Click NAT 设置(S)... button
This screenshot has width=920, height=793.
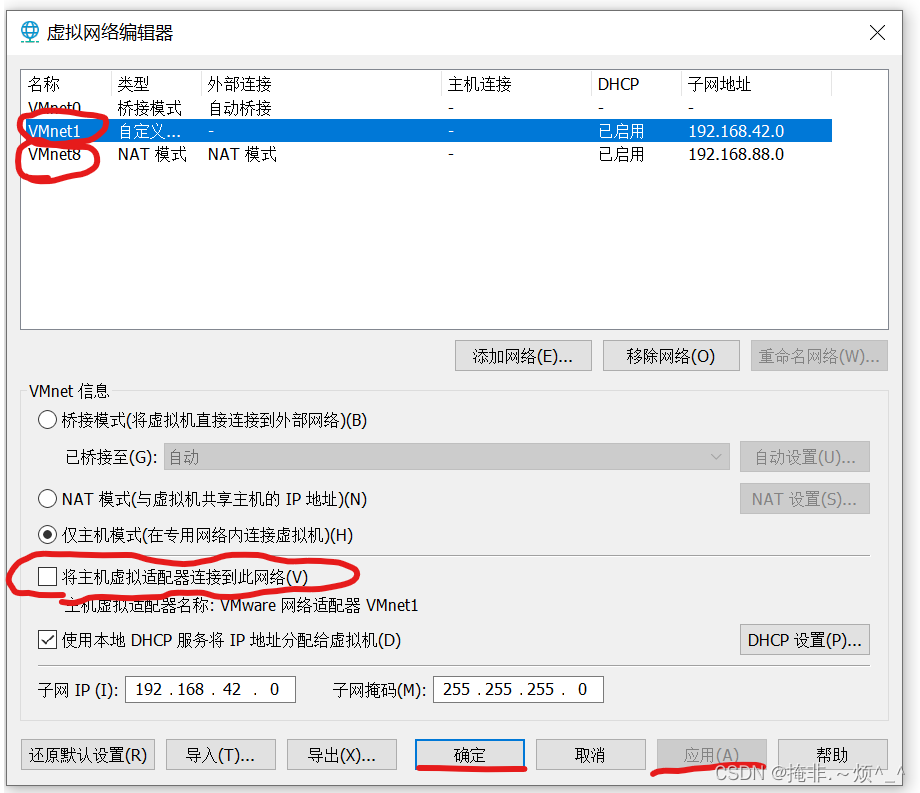804,499
